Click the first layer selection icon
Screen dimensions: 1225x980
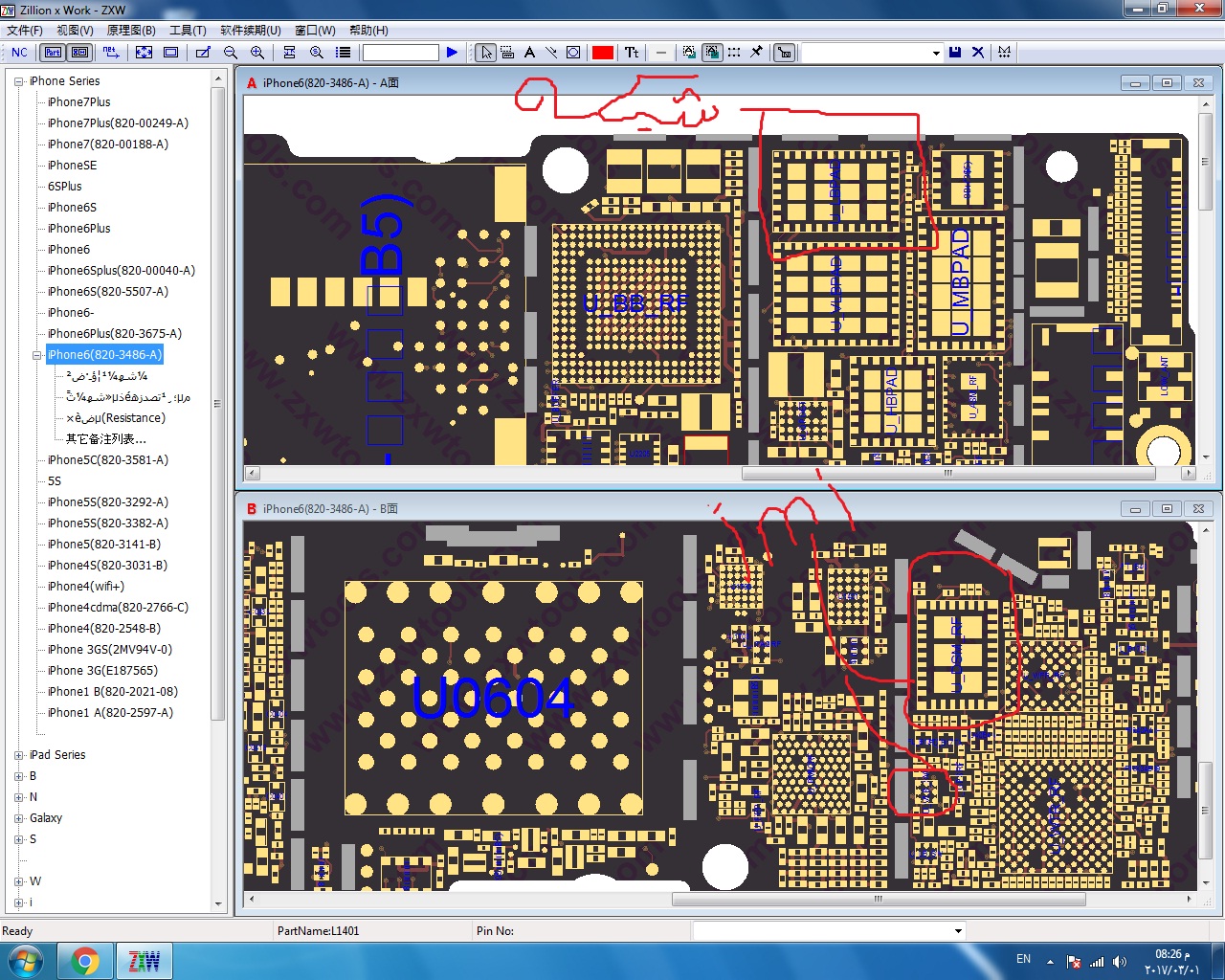tap(689, 53)
